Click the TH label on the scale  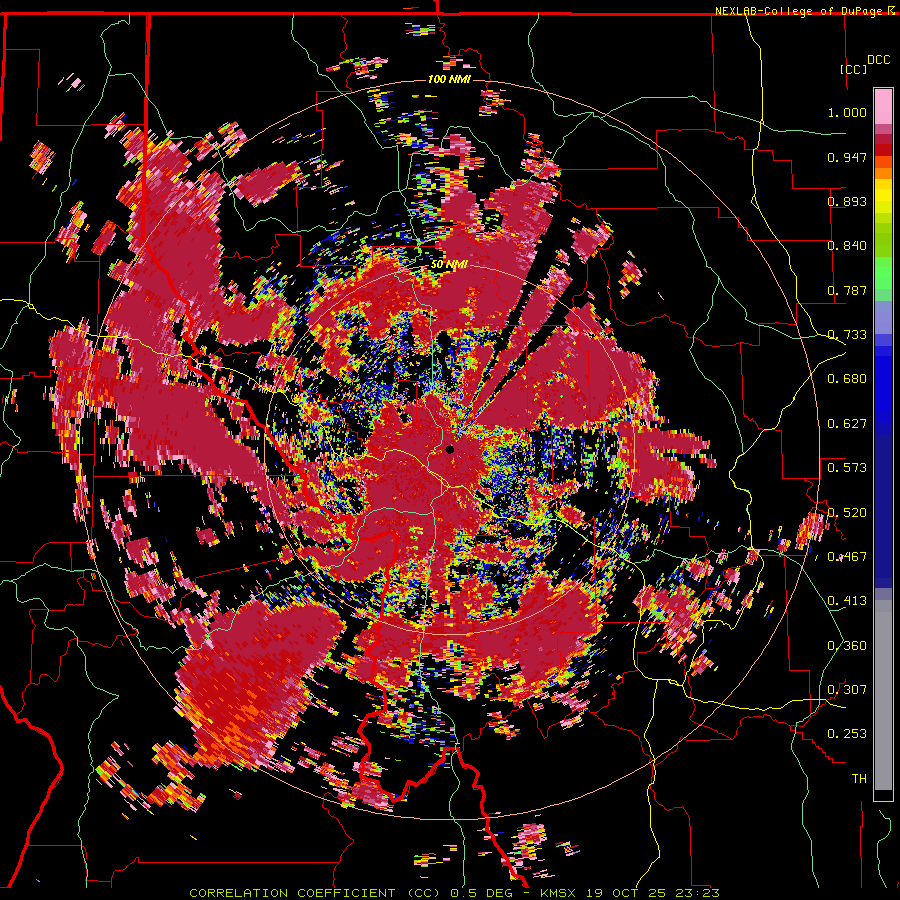(x=859, y=779)
